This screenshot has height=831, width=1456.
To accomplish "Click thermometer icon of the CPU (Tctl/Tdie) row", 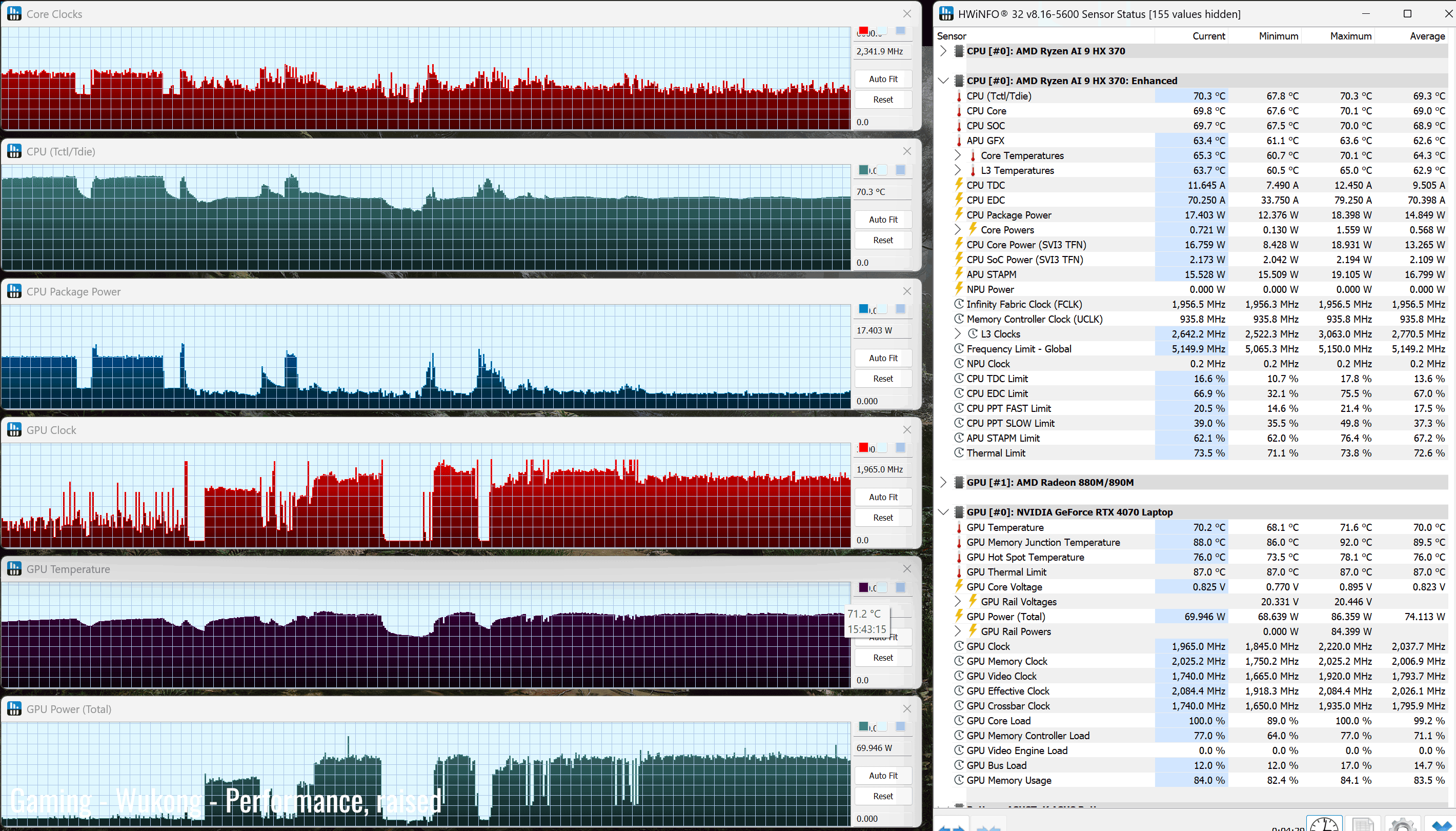I will click(959, 96).
